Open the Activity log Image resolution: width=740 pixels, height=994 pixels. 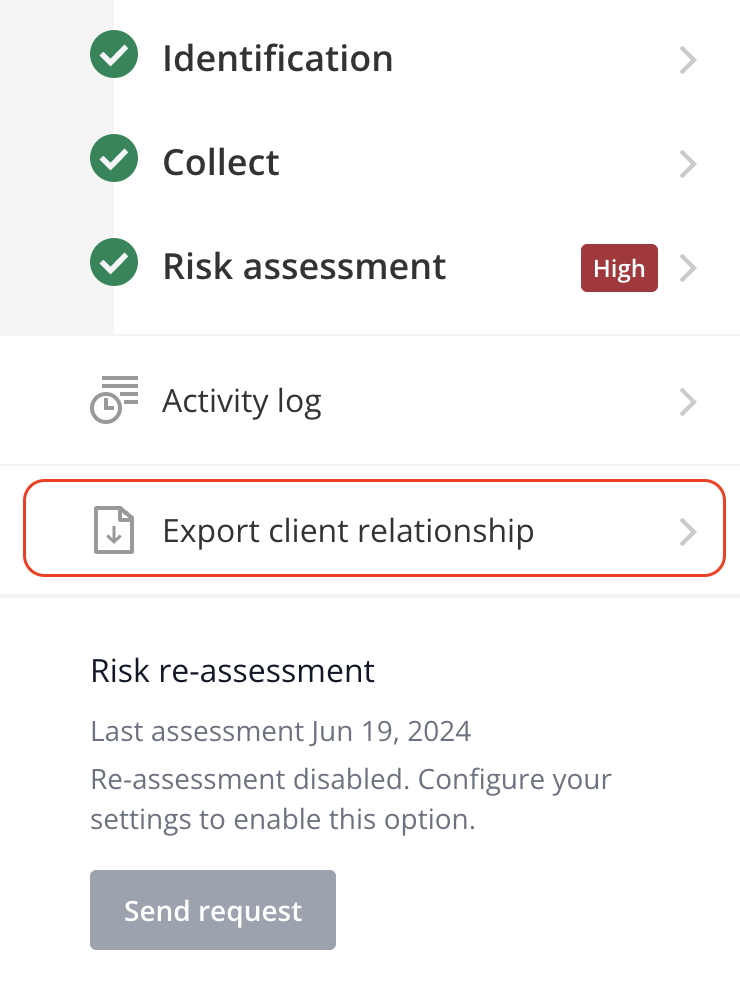pyautogui.click(x=370, y=401)
